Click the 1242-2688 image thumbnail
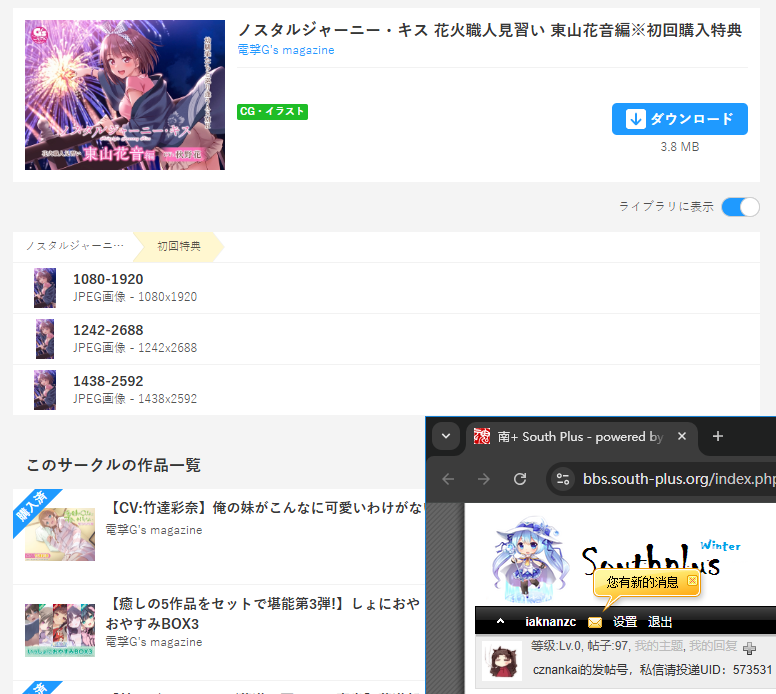 [45, 339]
